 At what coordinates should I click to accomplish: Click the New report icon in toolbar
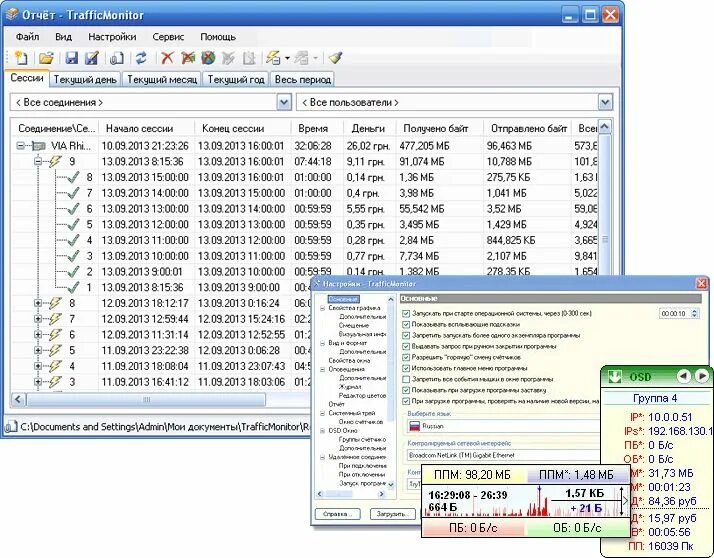(21, 58)
